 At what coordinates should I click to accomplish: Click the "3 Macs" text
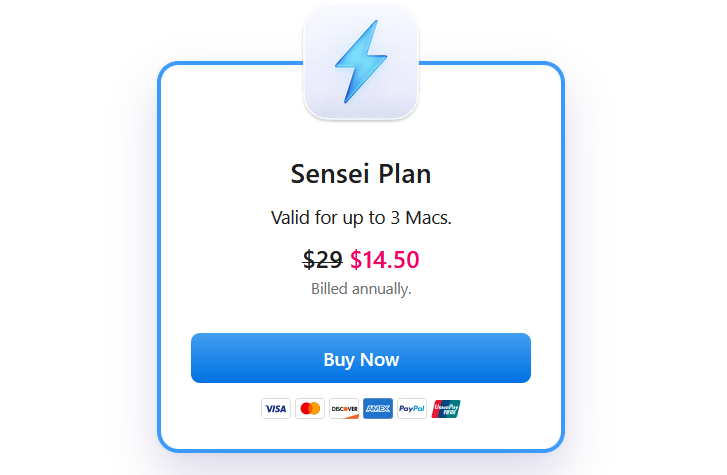(420, 217)
